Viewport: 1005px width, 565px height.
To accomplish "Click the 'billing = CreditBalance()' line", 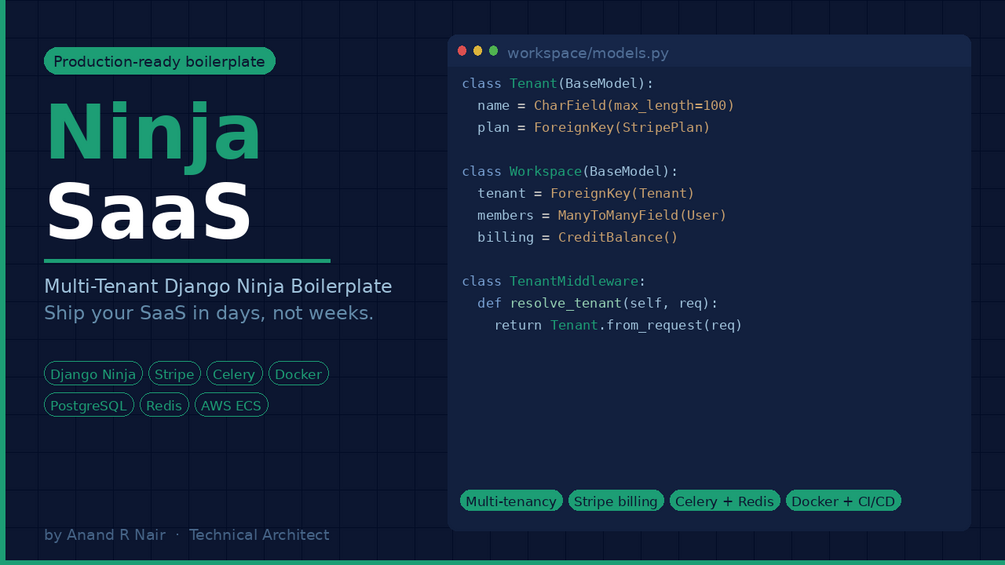I will [x=577, y=238].
